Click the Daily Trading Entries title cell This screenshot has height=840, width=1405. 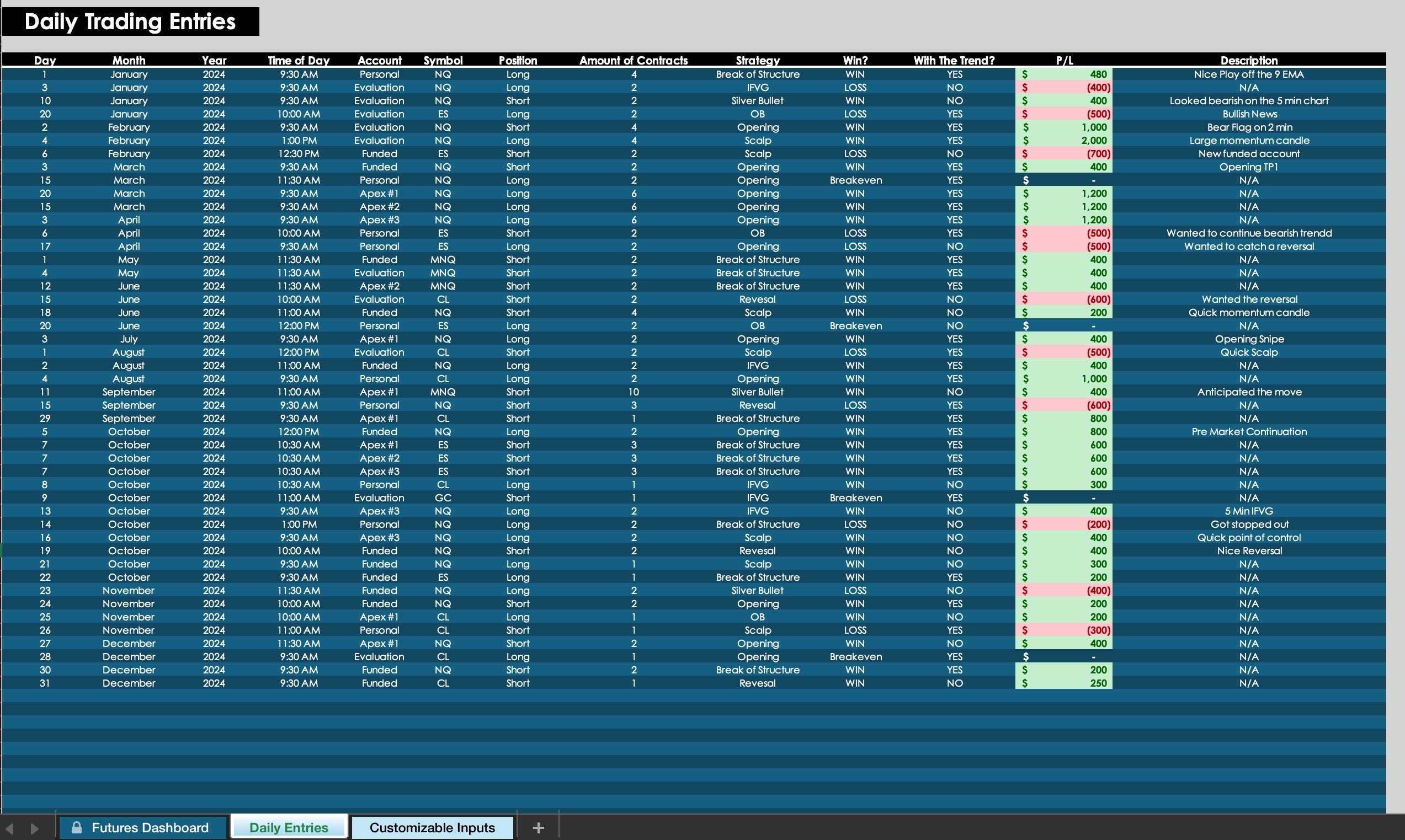pyautogui.click(x=130, y=22)
